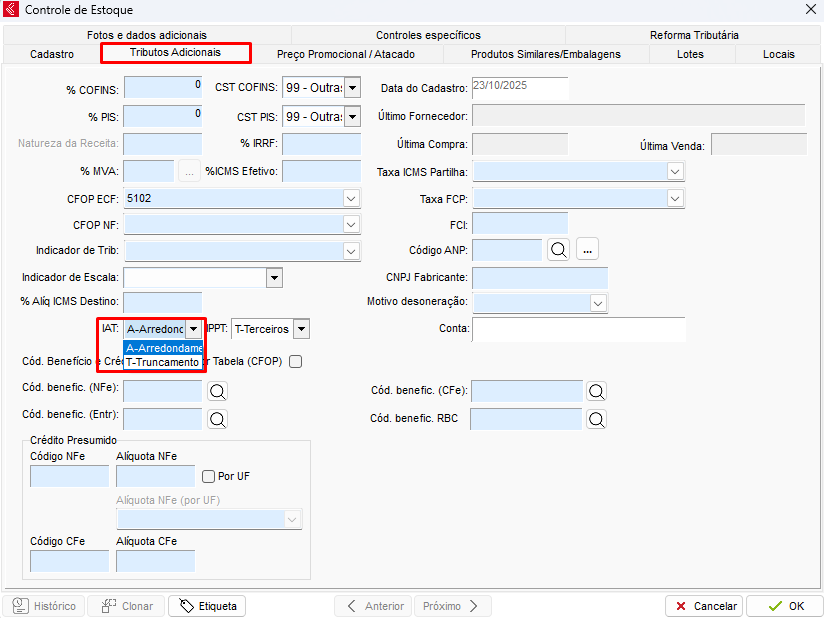Open the Reforma Tributária tab
Image resolution: width=824 pixels, height=618 pixels.
(694, 35)
